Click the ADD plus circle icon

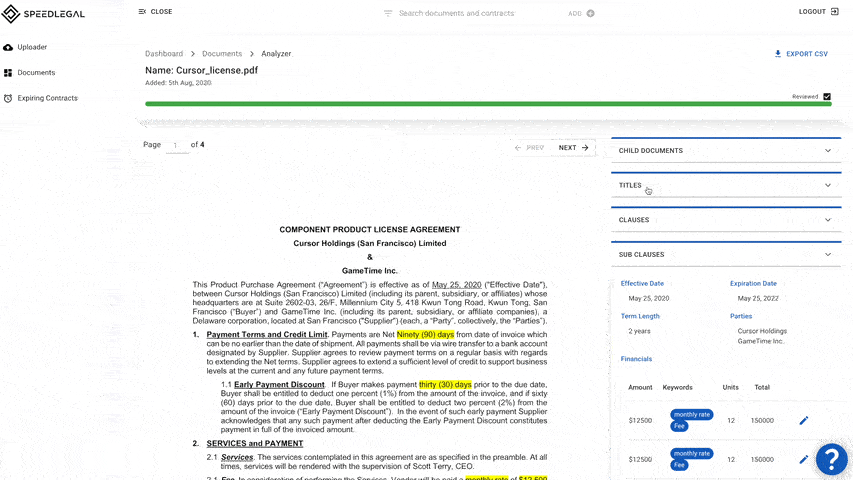(590, 13)
